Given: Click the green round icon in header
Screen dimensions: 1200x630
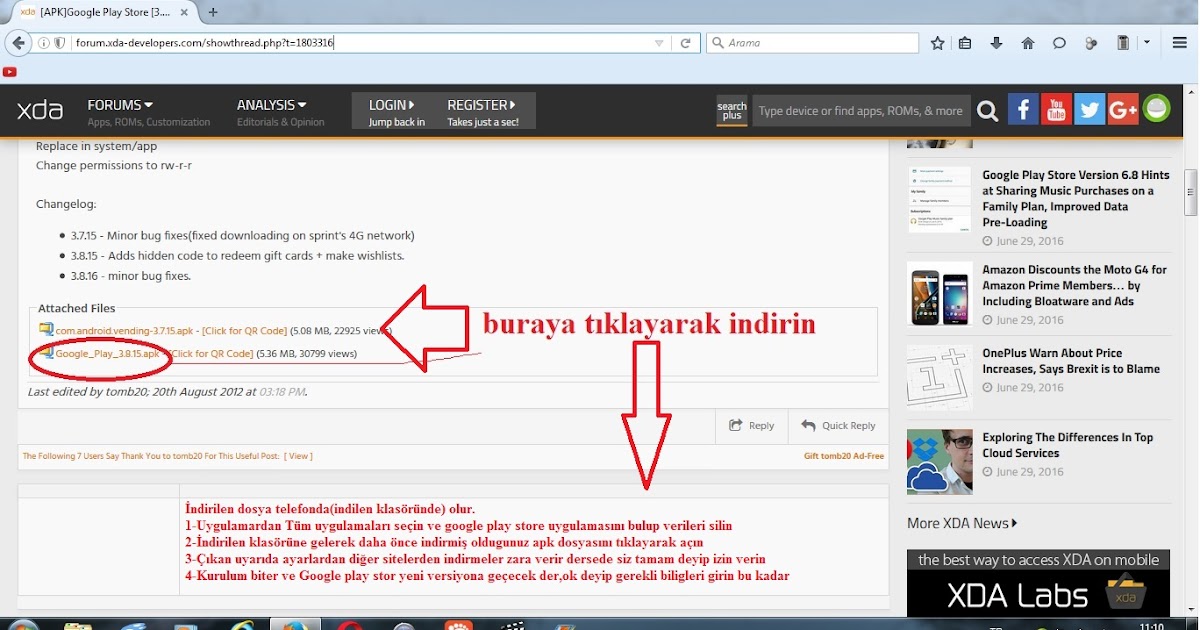Looking at the screenshot, I should [x=1156, y=109].
